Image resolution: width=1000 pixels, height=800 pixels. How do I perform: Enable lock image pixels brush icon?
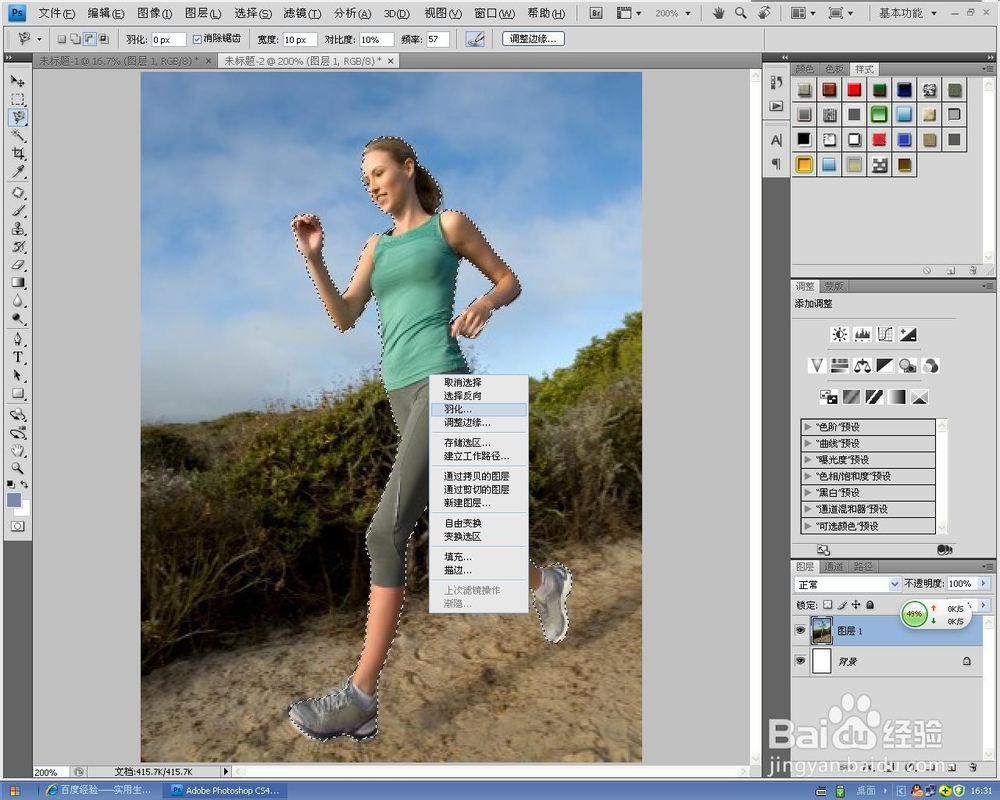842,604
